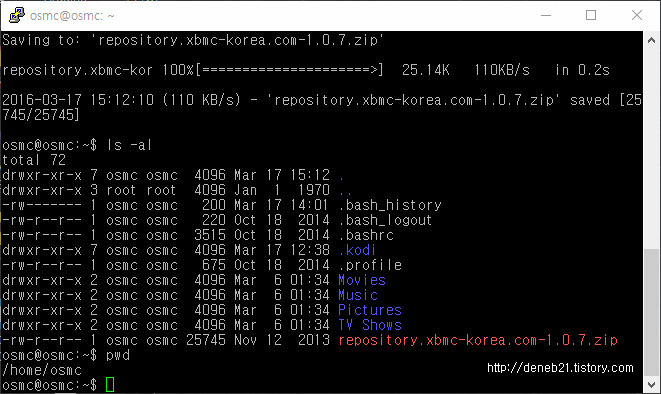Click the 100% download progress bar text
This screenshot has width=661, height=394.
coord(273,70)
